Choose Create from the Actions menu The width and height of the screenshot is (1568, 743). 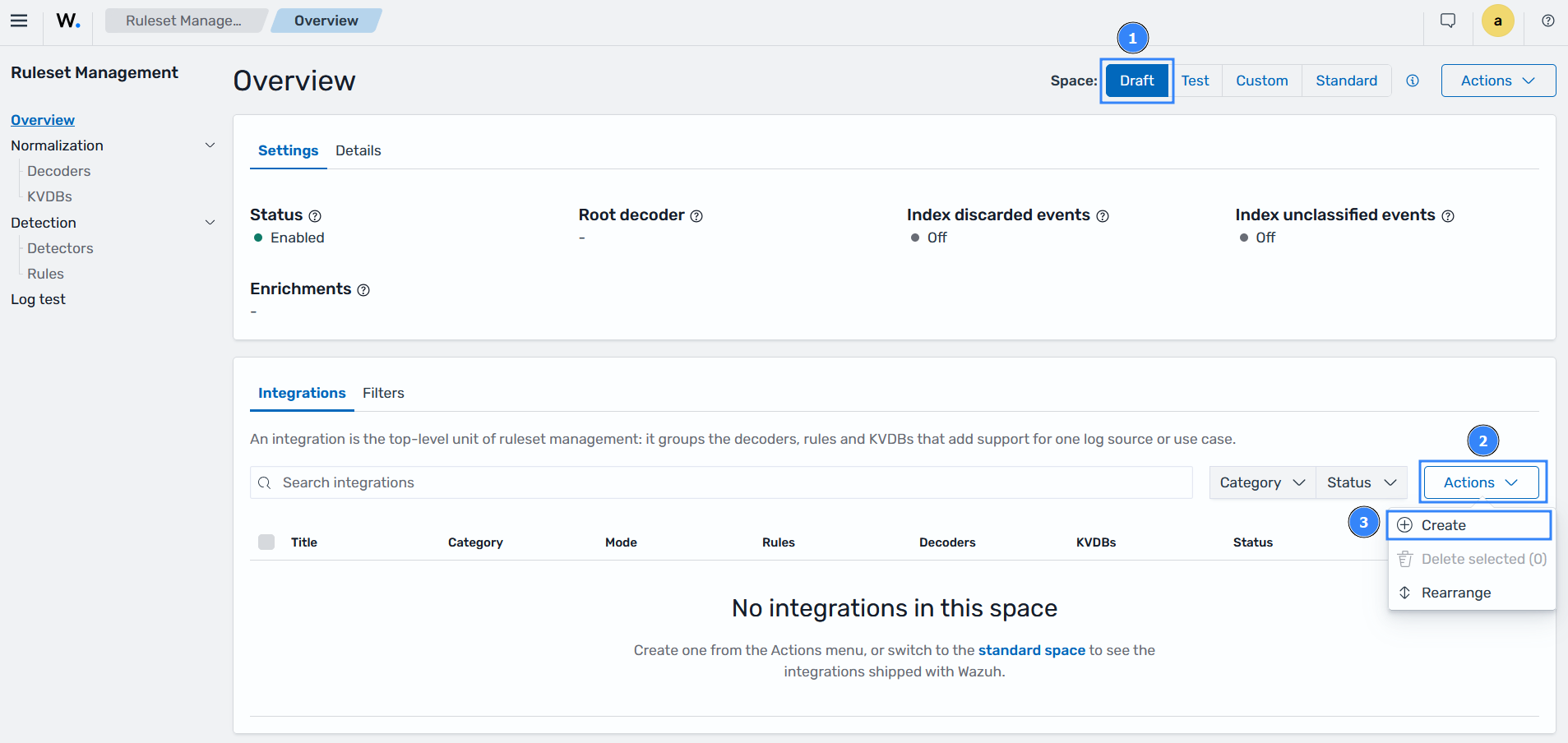1469,525
